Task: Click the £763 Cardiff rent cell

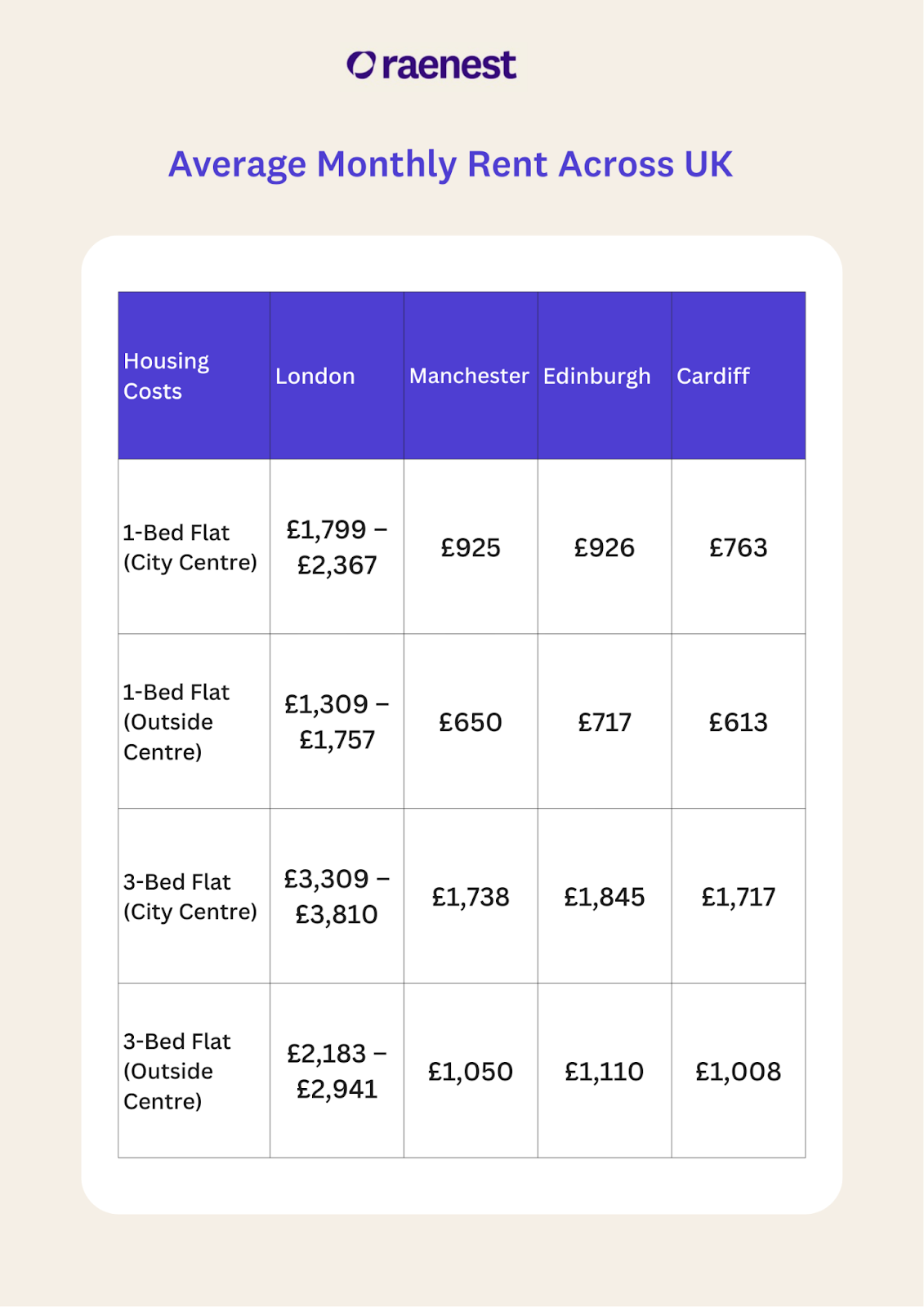Action: tap(739, 547)
